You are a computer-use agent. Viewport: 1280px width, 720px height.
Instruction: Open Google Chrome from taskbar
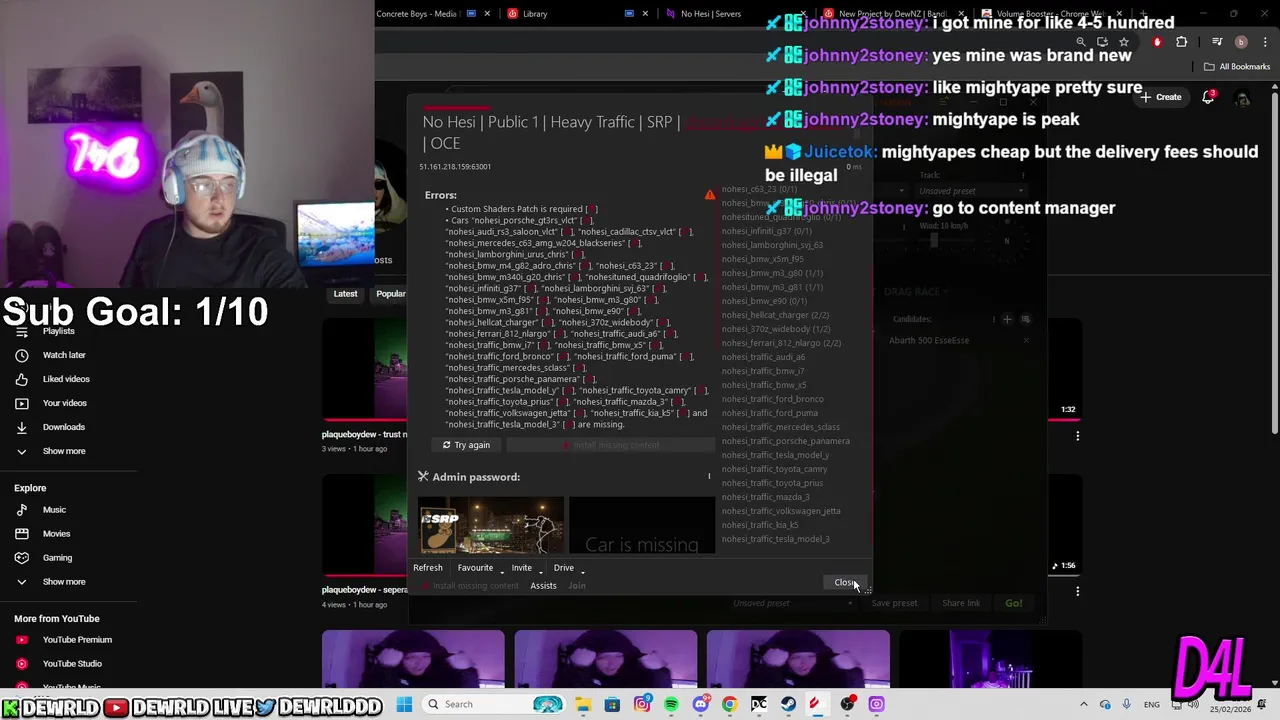(729, 704)
